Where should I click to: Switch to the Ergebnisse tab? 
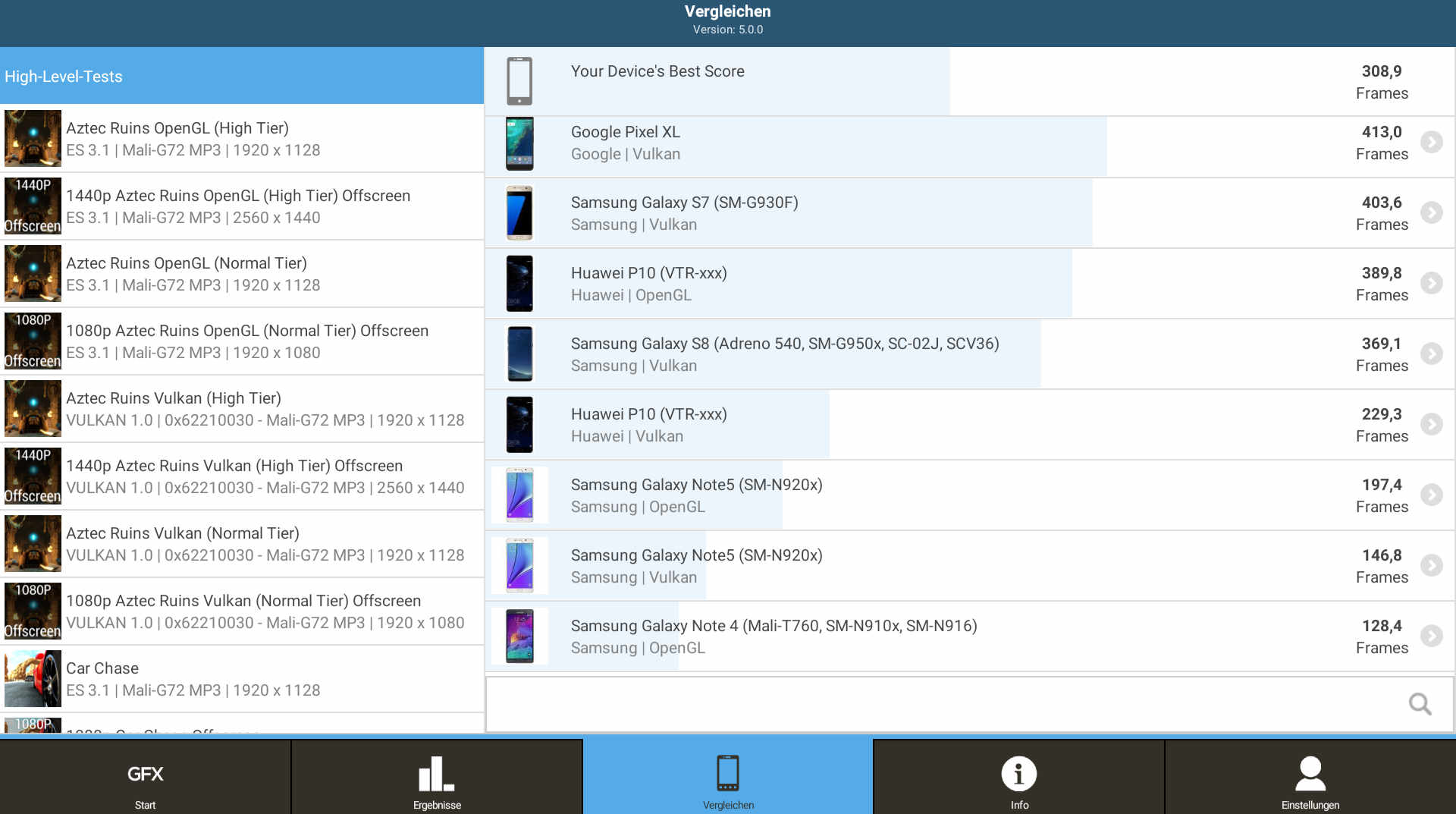click(x=437, y=777)
